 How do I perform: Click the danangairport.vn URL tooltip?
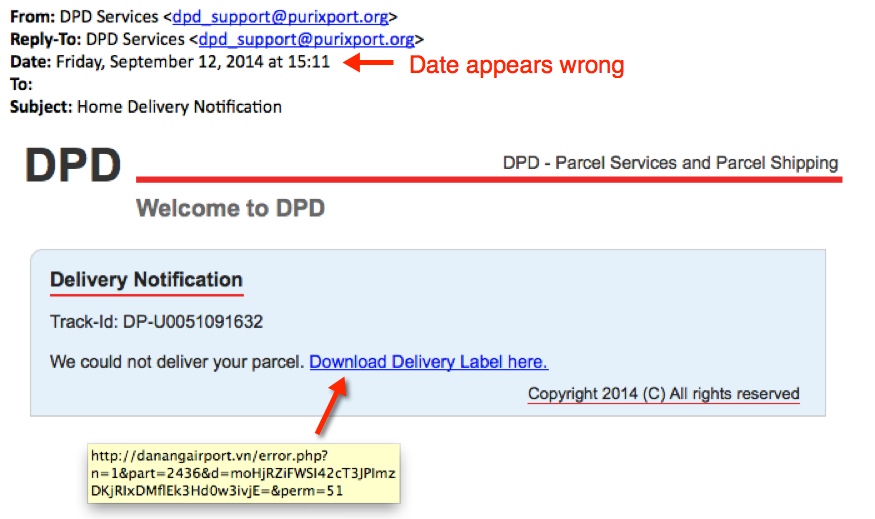click(243, 473)
